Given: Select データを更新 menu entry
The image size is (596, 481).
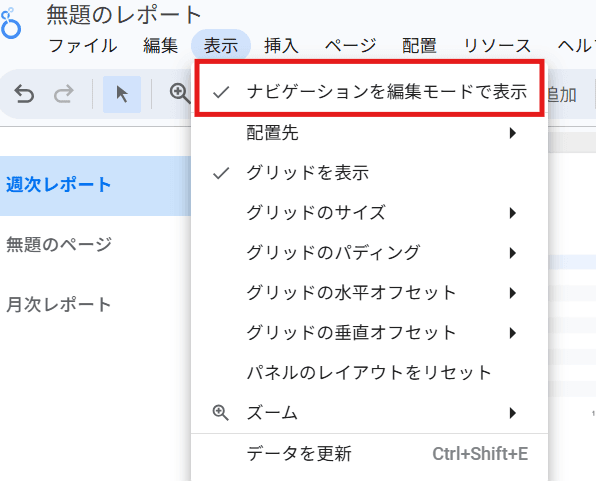Looking at the screenshot, I should point(369,454).
